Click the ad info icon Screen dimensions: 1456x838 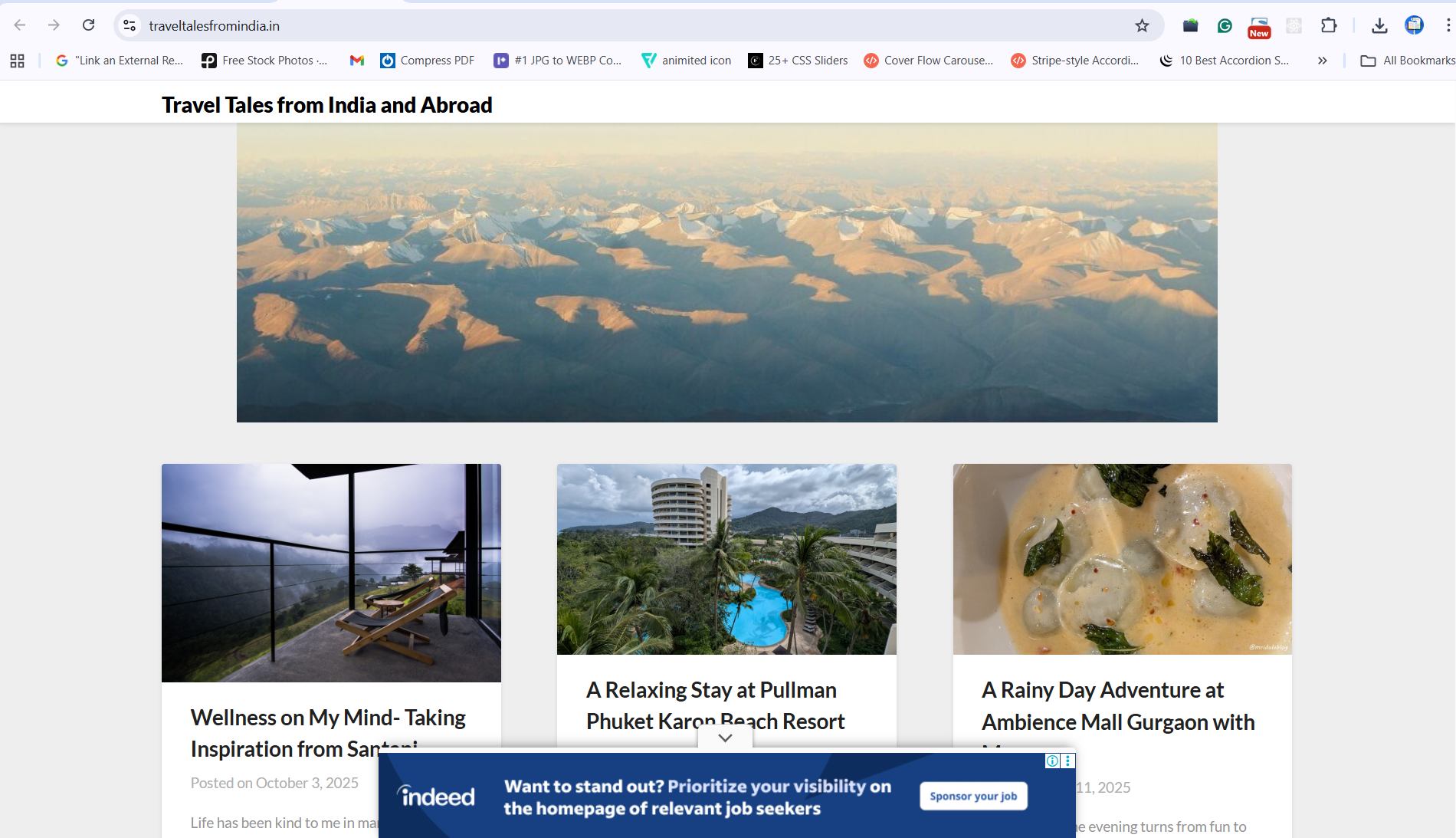pyautogui.click(x=1052, y=761)
